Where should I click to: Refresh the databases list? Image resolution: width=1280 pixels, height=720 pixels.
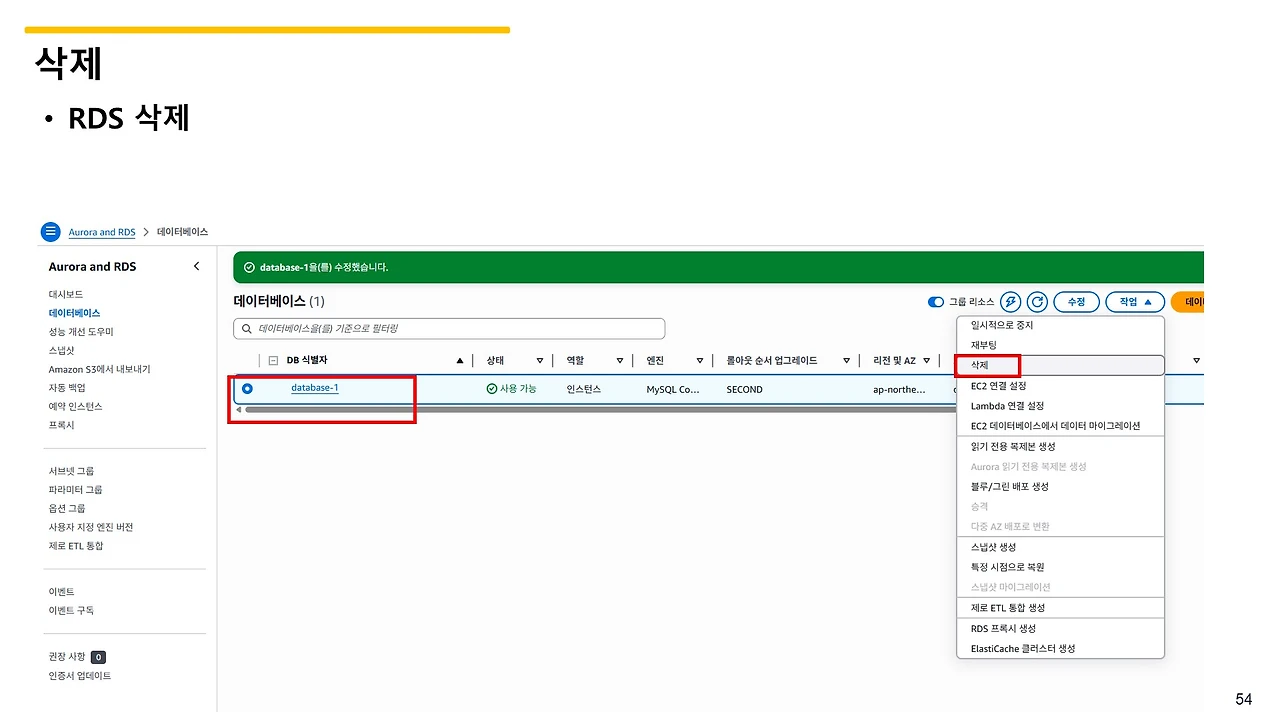tap(1037, 302)
